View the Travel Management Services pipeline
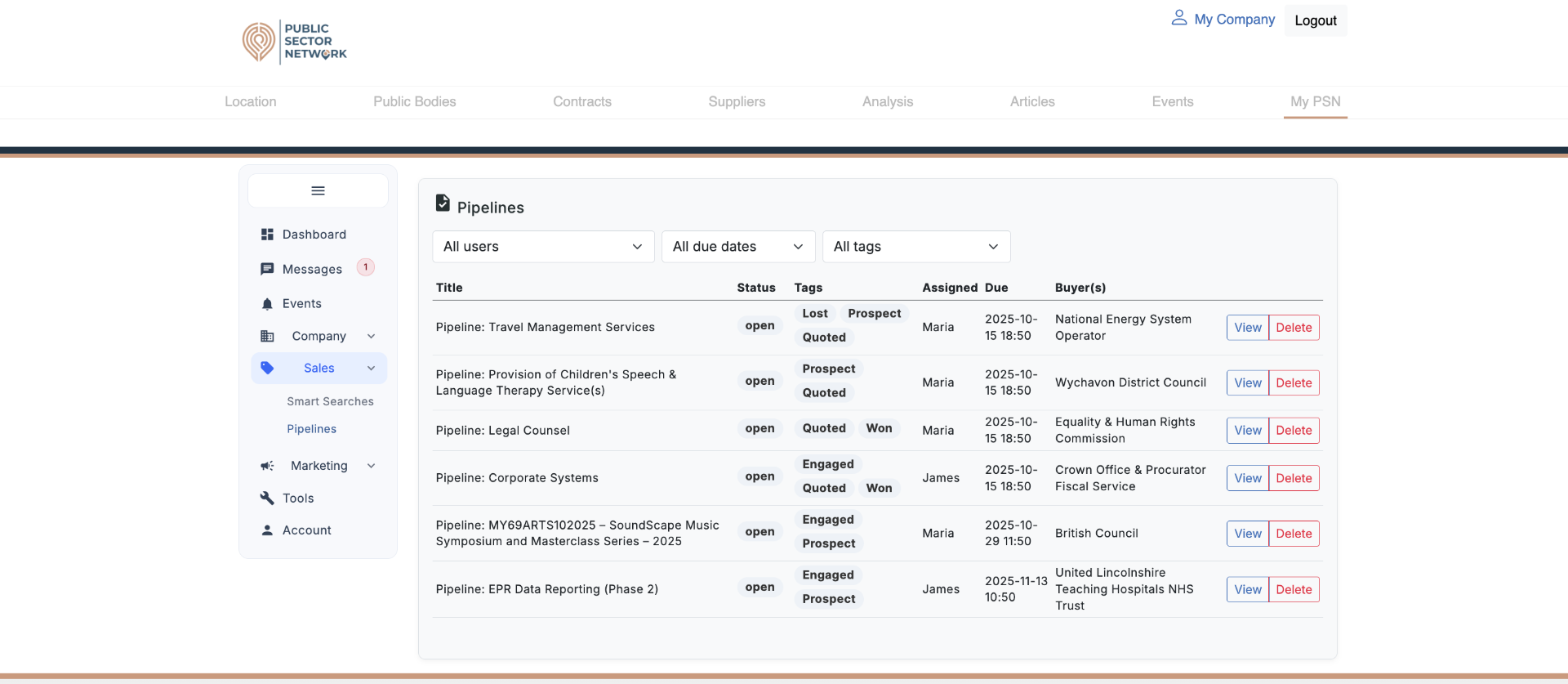This screenshot has height=684, width=1568. (1248, 328)
